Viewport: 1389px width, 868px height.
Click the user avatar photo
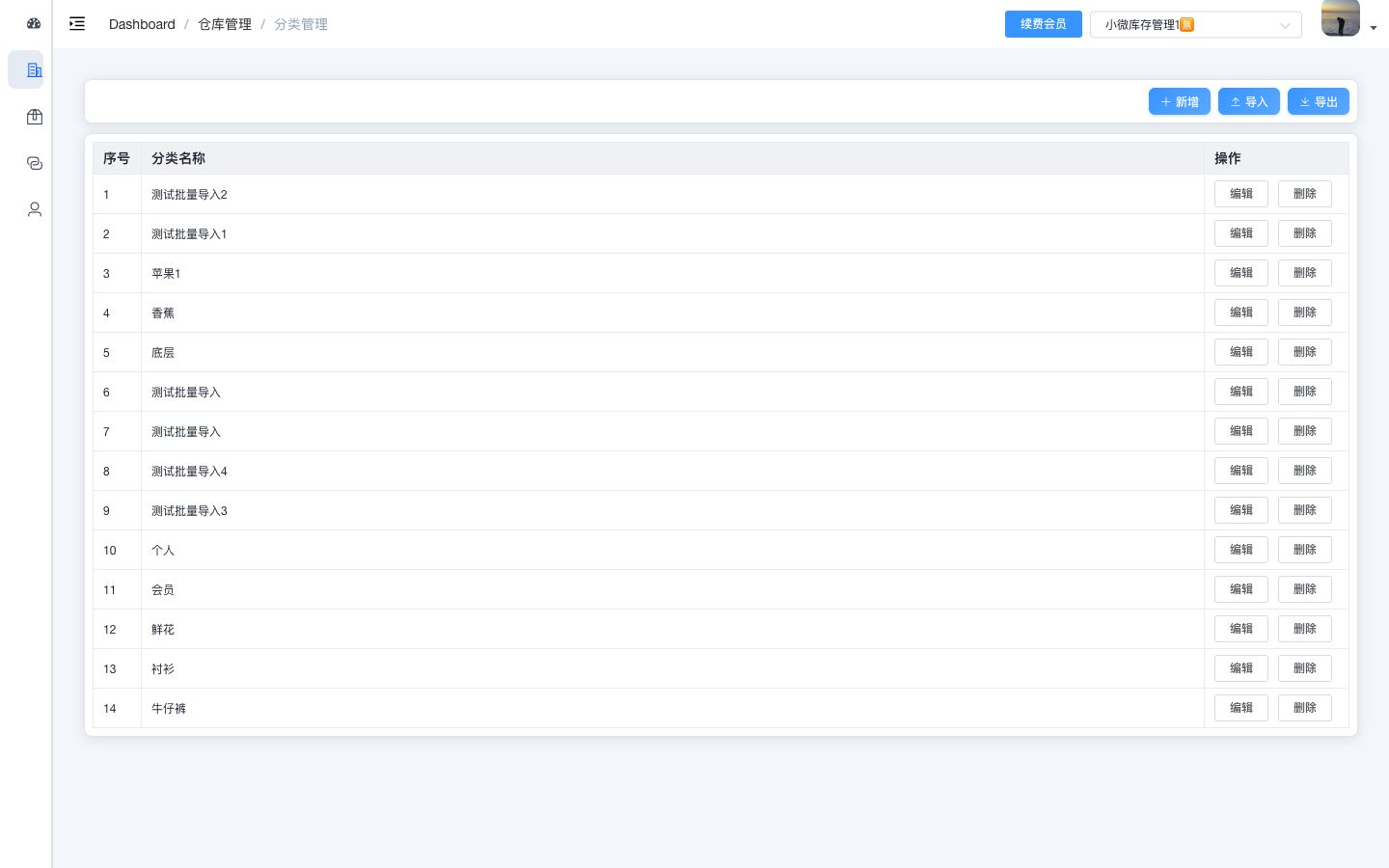tap(1341, 18)
